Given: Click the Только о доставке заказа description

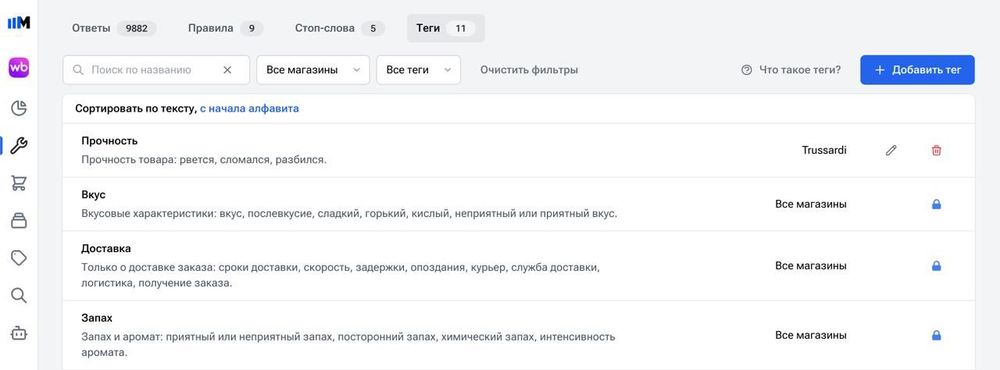Looking at the screenshot, I should click(x=341, y=275).
